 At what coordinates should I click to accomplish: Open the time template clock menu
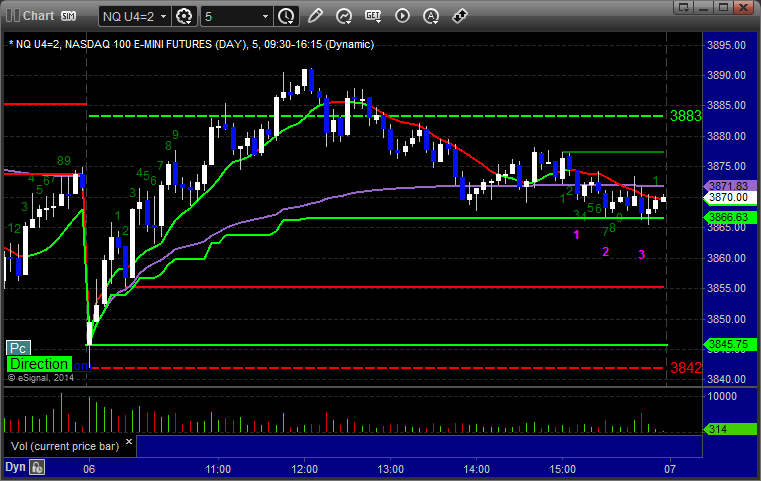click(286, 17)
